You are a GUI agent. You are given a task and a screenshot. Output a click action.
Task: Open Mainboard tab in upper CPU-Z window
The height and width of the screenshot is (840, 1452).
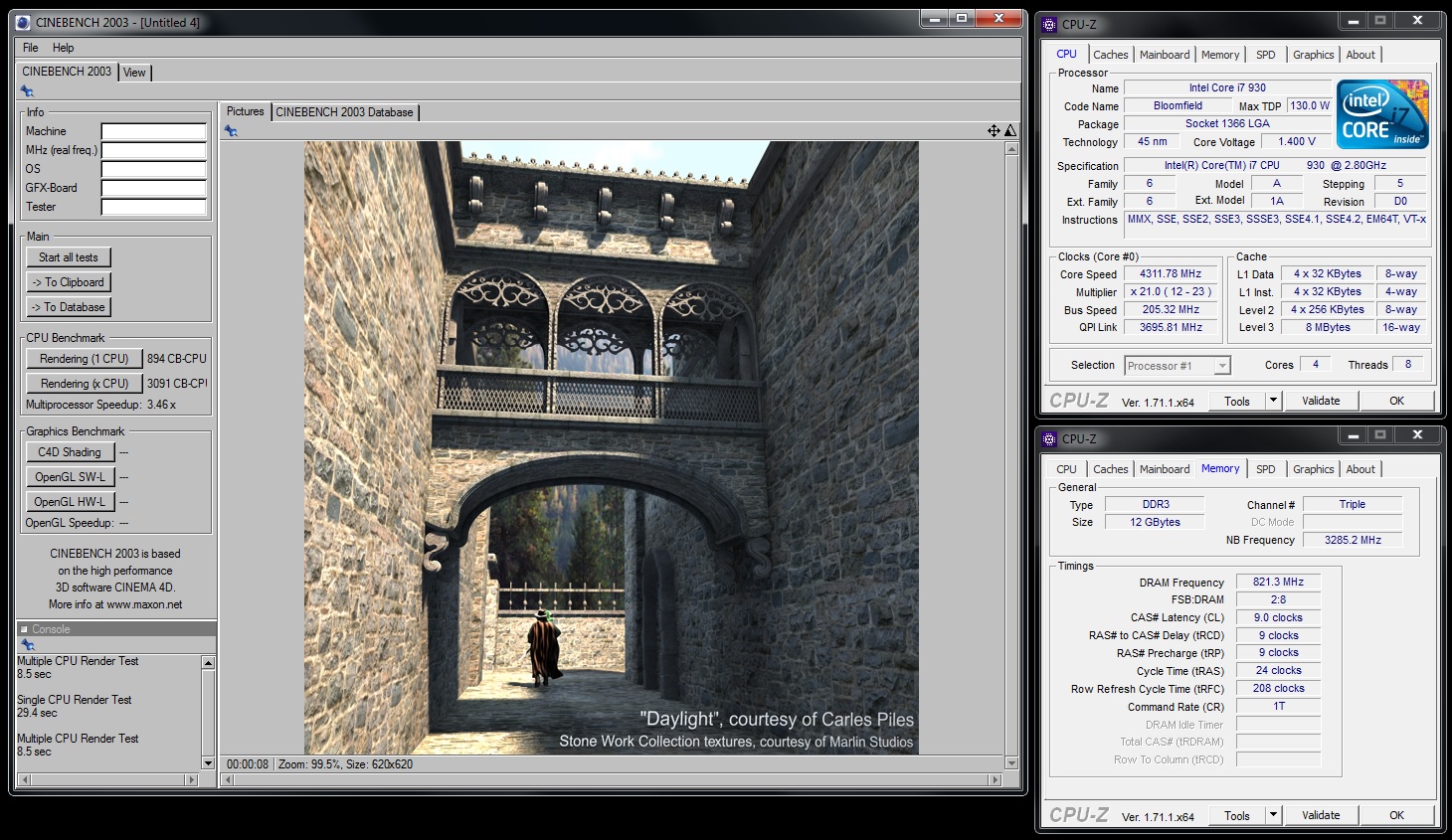1165,55
